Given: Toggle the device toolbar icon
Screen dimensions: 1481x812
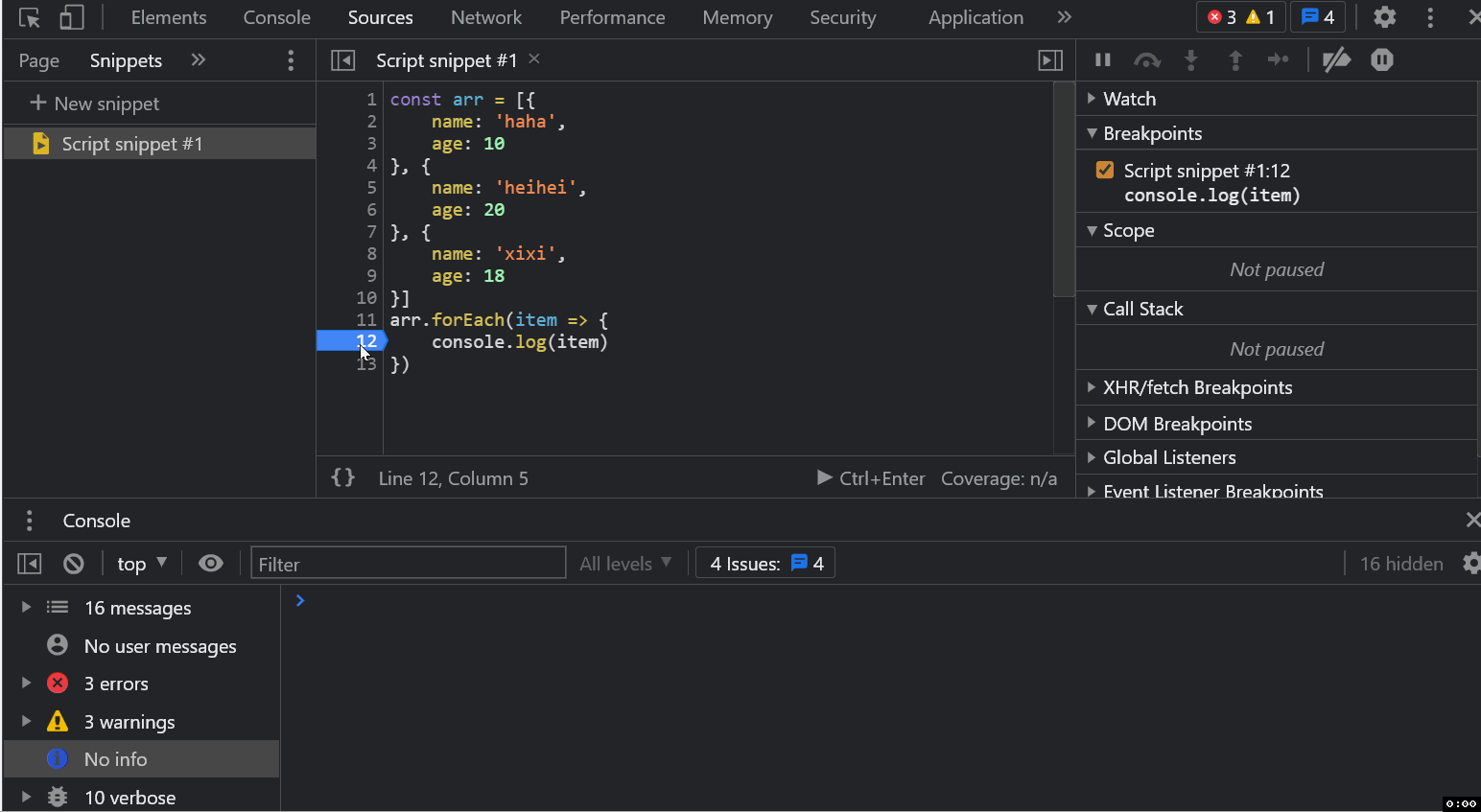Looking at the screenshot, I should click(72, 17).
